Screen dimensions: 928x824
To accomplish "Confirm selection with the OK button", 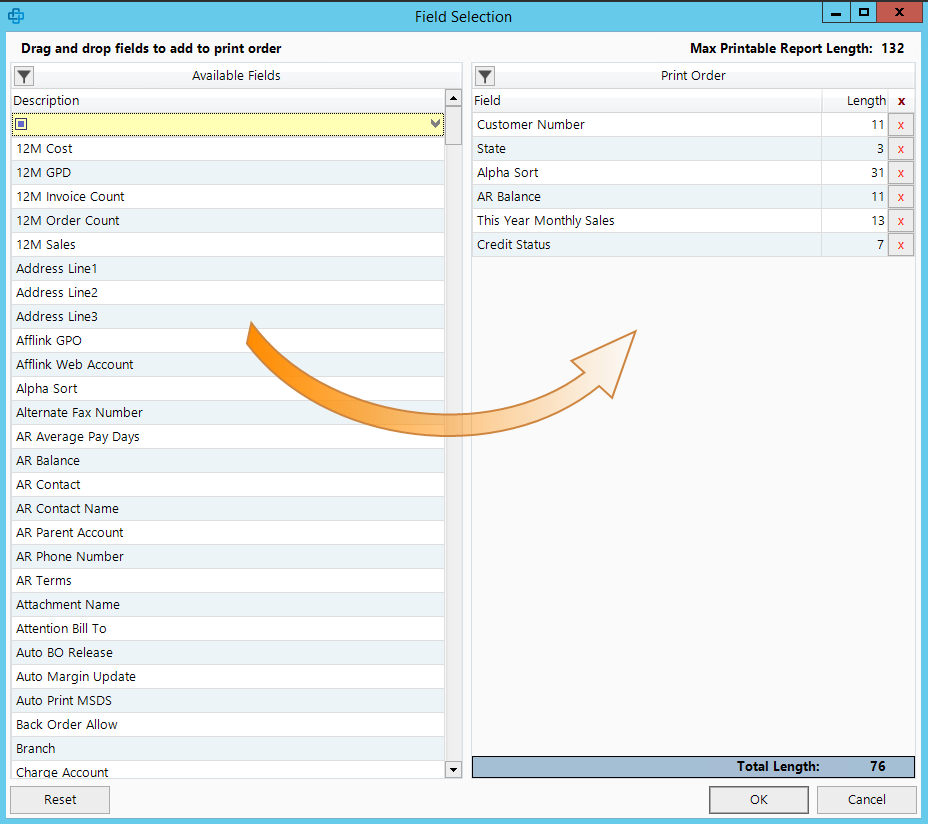I will pos(758,799).
